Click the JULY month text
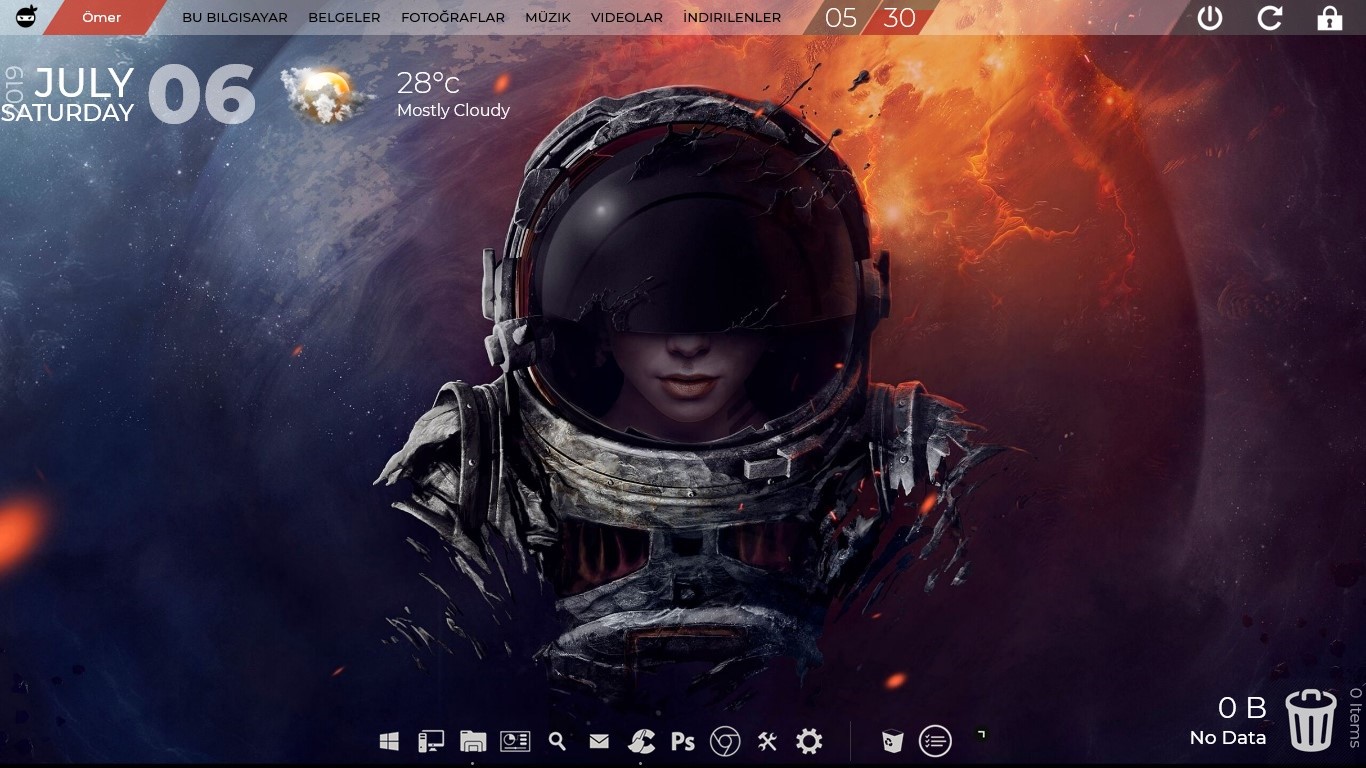Viewport: 1366px width, 768px height. (84, 84)
